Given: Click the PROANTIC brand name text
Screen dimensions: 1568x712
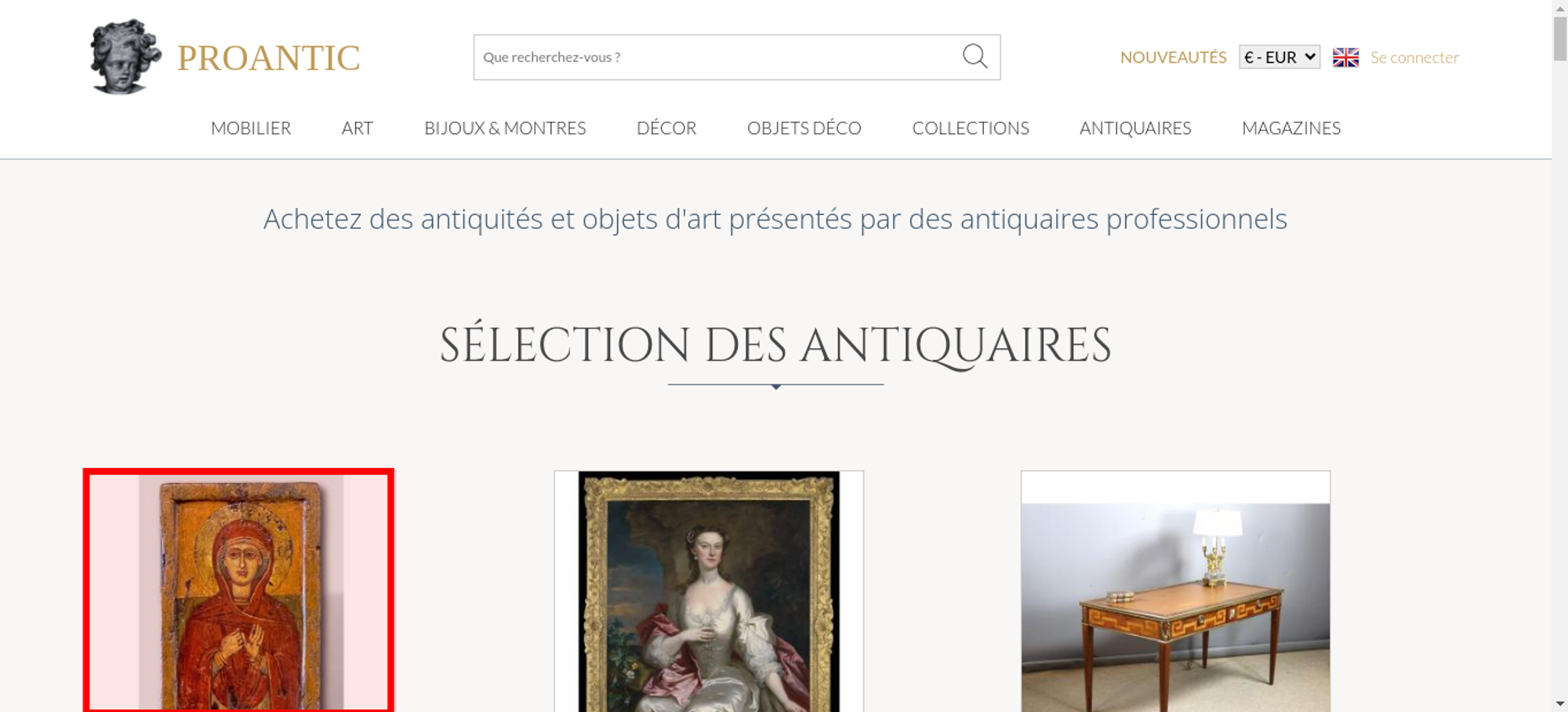Looking at the screenshot, I should click(x=268, y=58).
